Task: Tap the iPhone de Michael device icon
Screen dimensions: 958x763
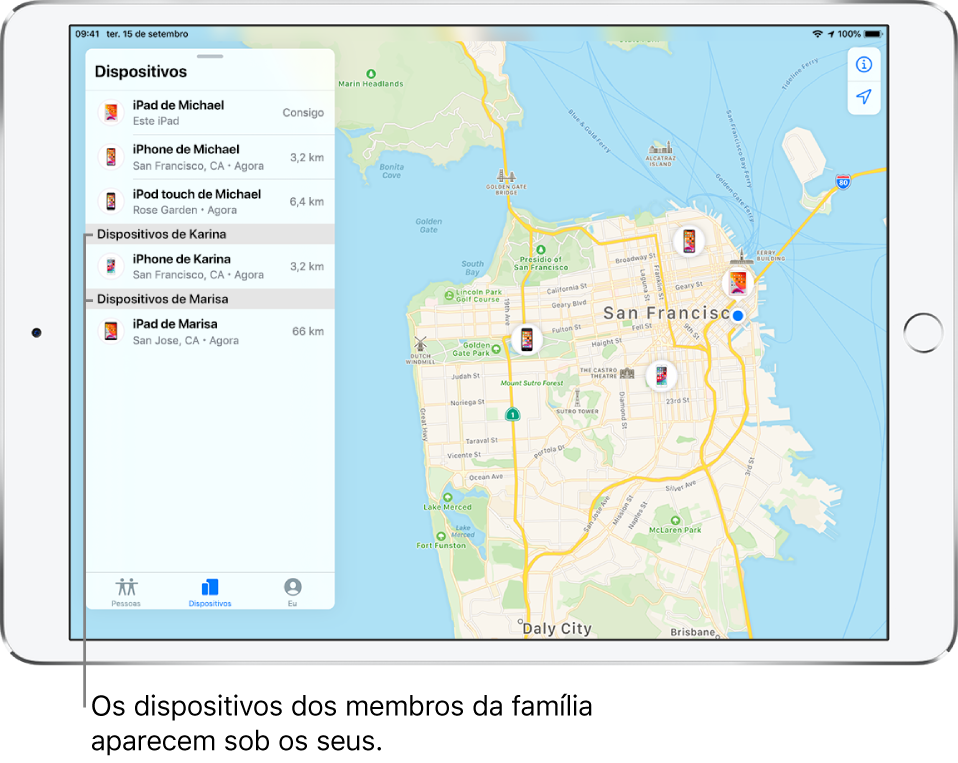Action: pos(111,157)
